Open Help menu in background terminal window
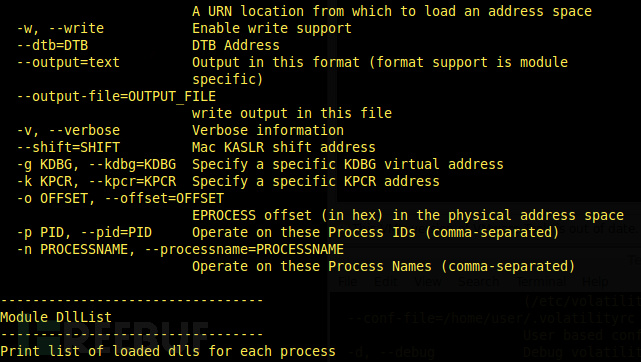 tap(595, 282)
